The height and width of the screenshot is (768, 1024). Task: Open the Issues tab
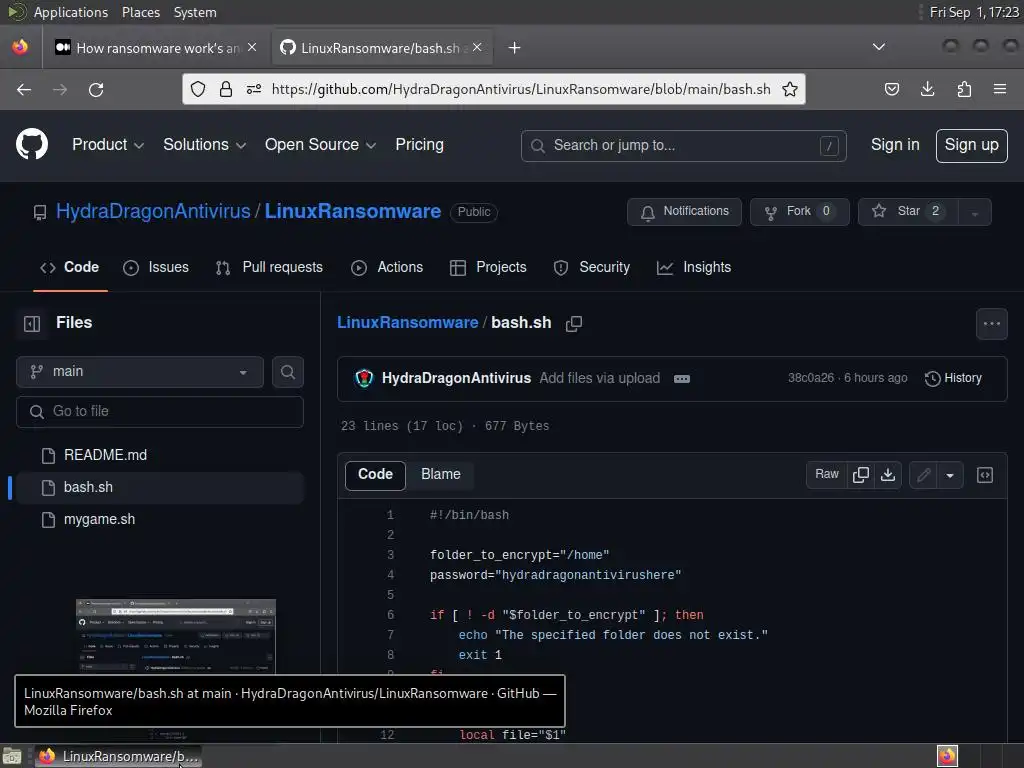[x=156, y=267]
